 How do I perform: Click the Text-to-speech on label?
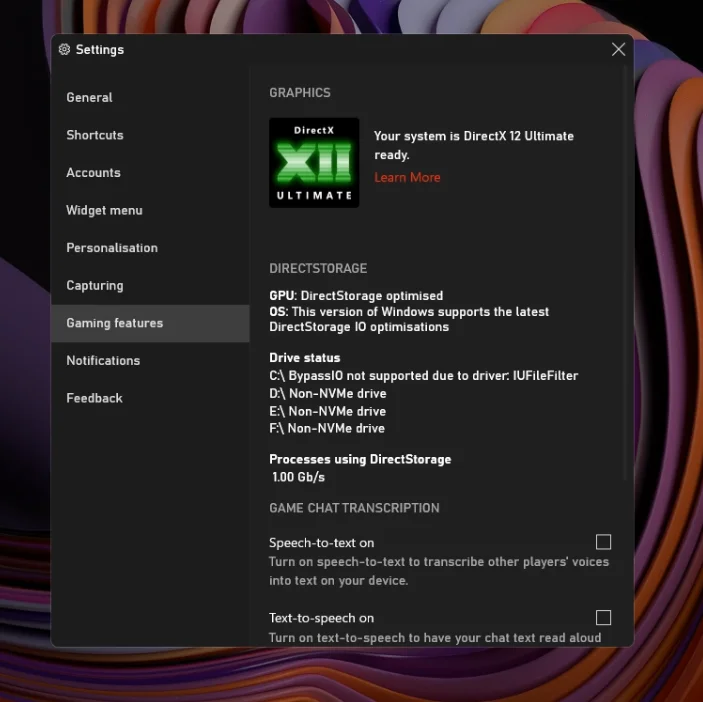click(x=321, y=618)
